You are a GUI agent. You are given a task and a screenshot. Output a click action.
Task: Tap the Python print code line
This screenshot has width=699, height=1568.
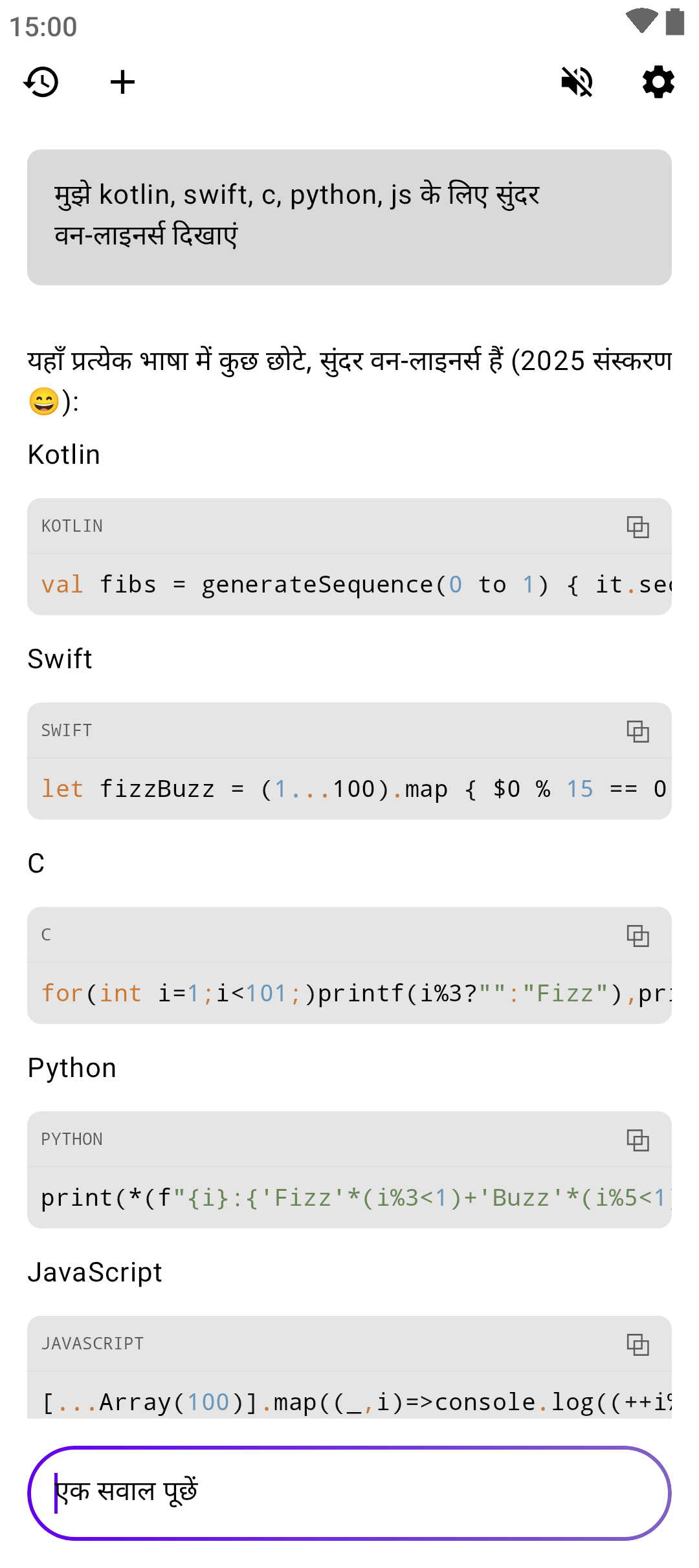click(x=356, y=1198)
